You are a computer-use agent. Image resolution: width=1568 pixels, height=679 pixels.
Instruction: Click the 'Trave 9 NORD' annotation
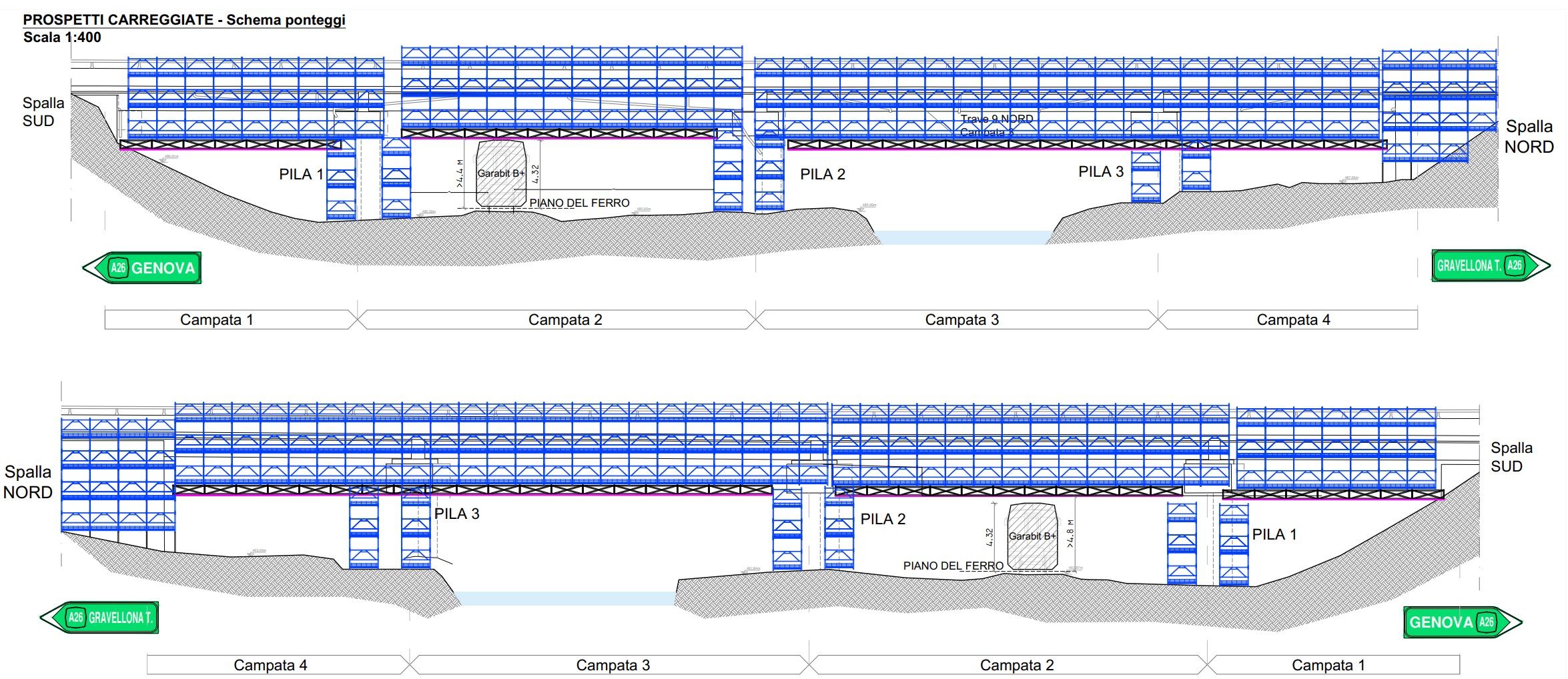tap(996, 119)
